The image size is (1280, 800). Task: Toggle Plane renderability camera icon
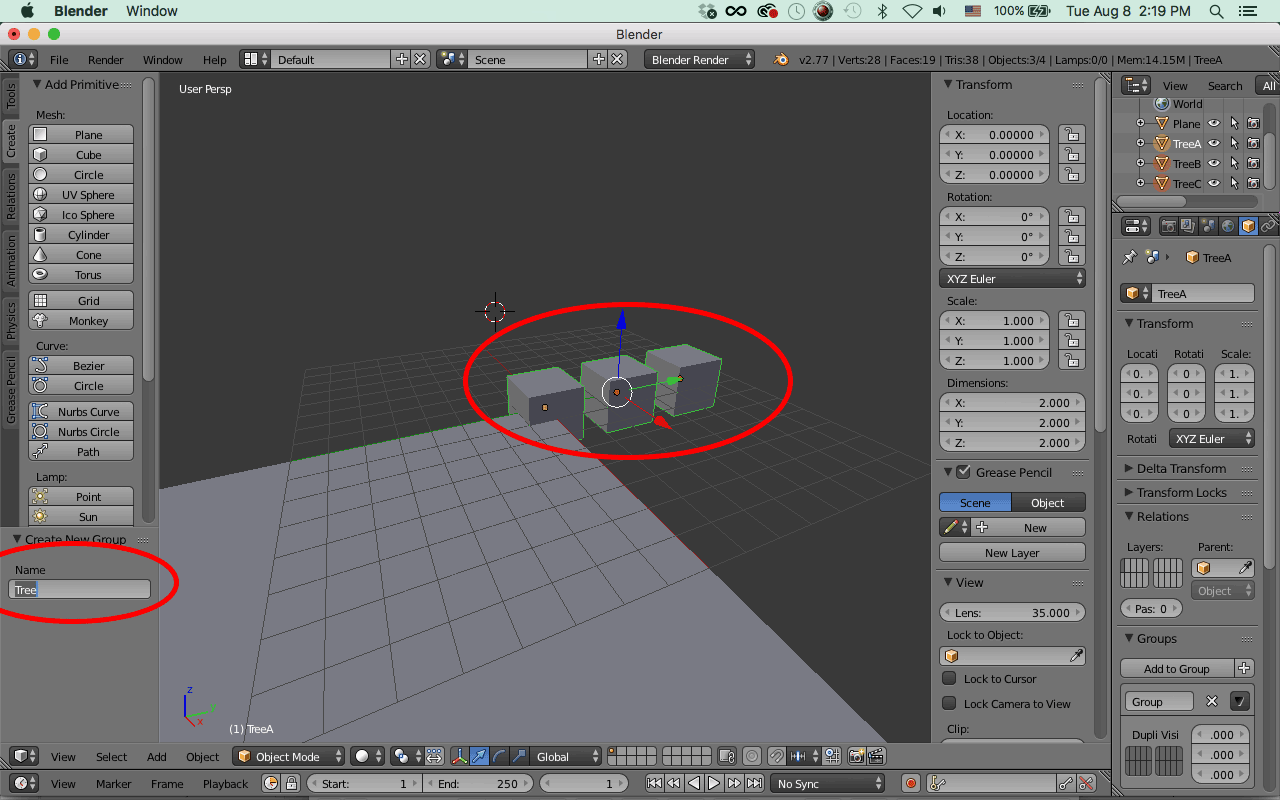[1253, 123]
